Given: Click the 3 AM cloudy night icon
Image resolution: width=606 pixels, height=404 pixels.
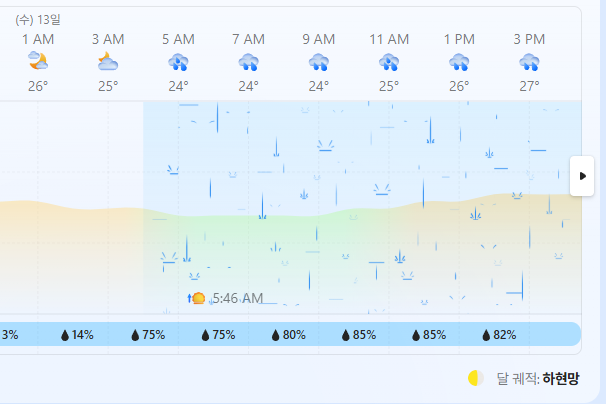Looking at the screenshot, I should point(108,61).
